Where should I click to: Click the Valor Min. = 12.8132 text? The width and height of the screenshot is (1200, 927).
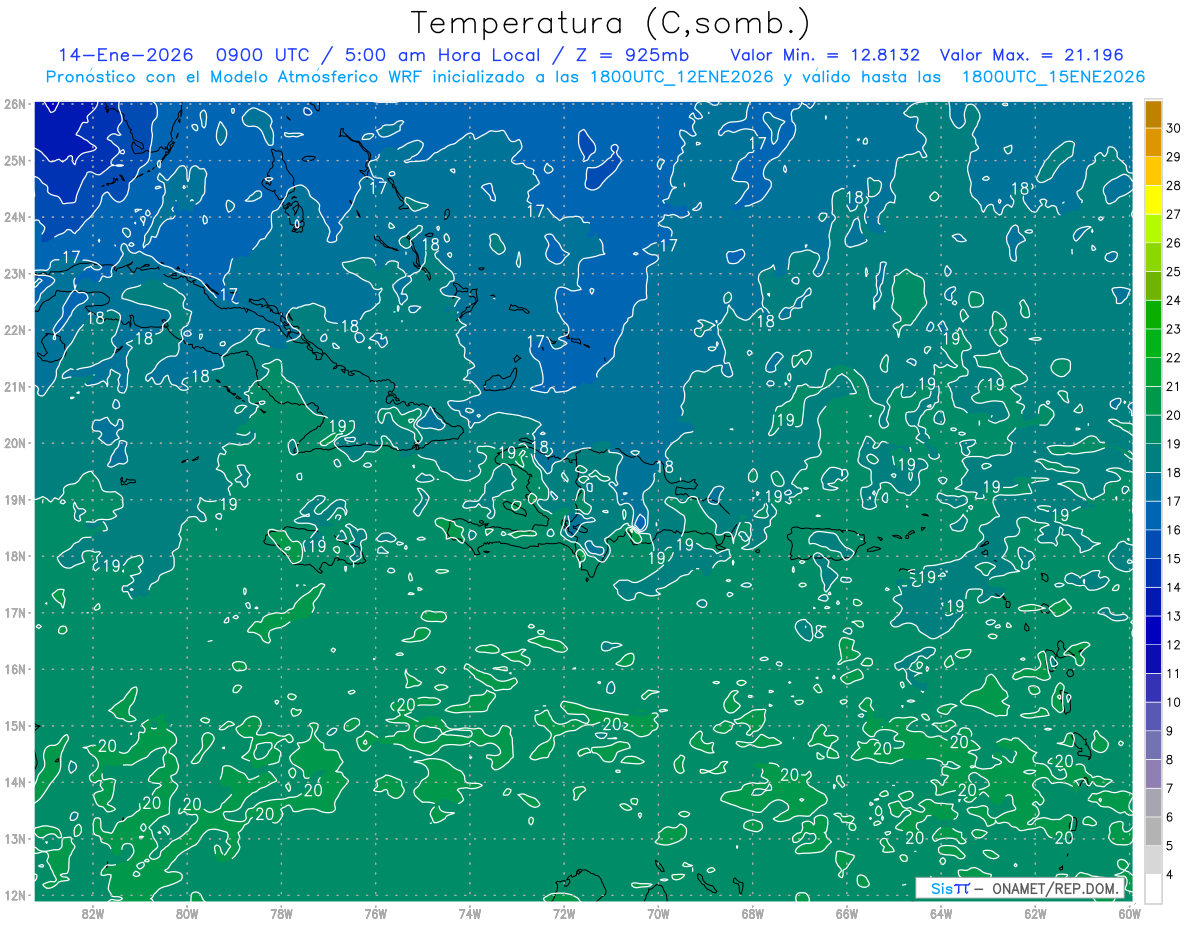coord(825,55)
